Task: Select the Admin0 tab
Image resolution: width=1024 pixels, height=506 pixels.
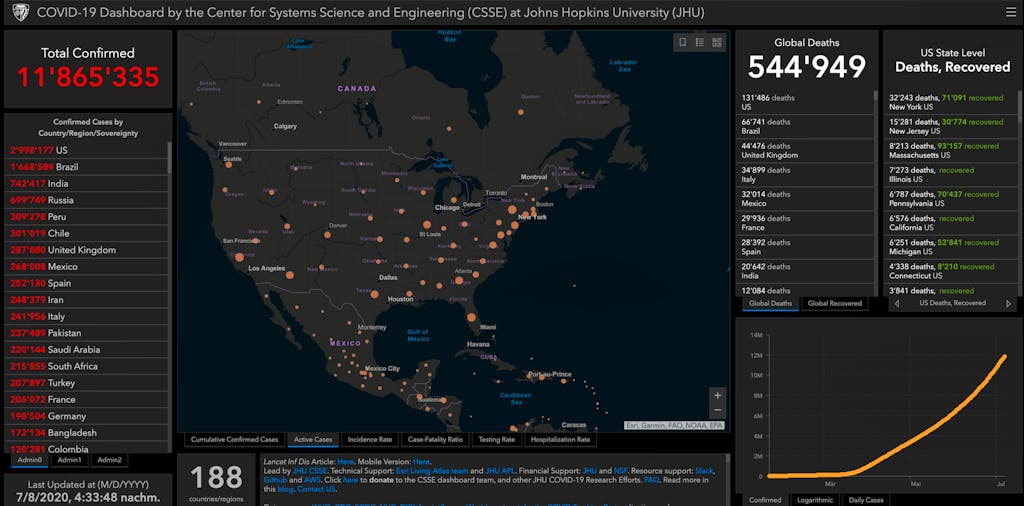Action: 29,460
